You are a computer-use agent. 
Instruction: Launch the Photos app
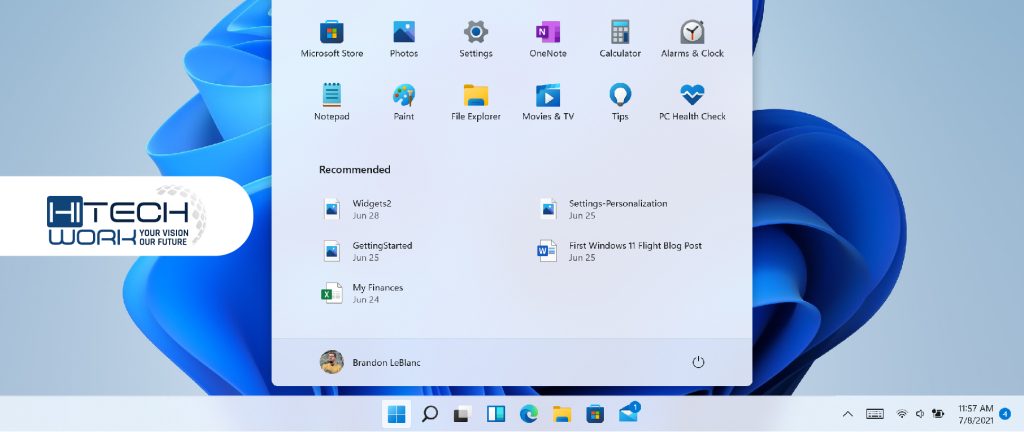point(404,39)
